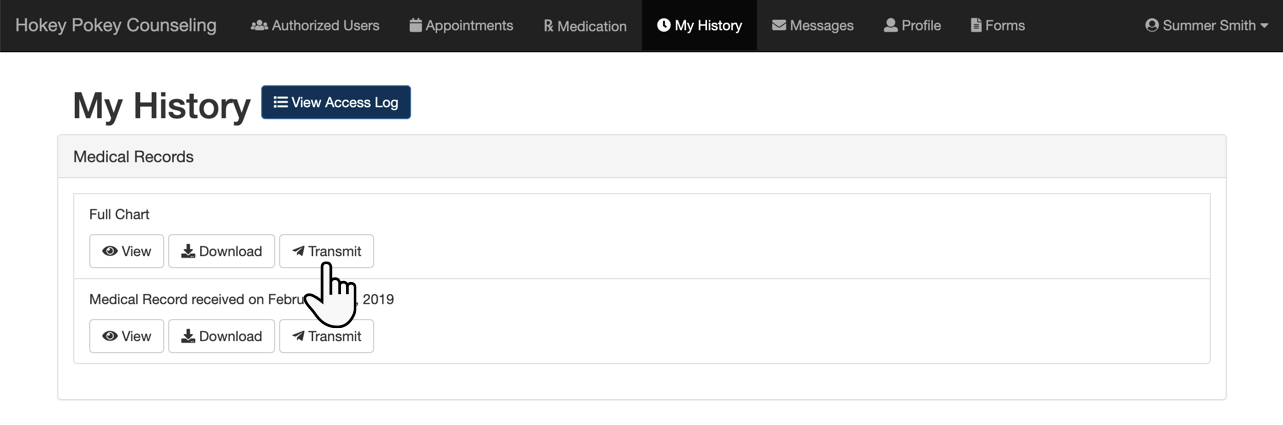Click the Summer Smith user avatar icon
The image size is (1283, 425).
[1152, 25]
